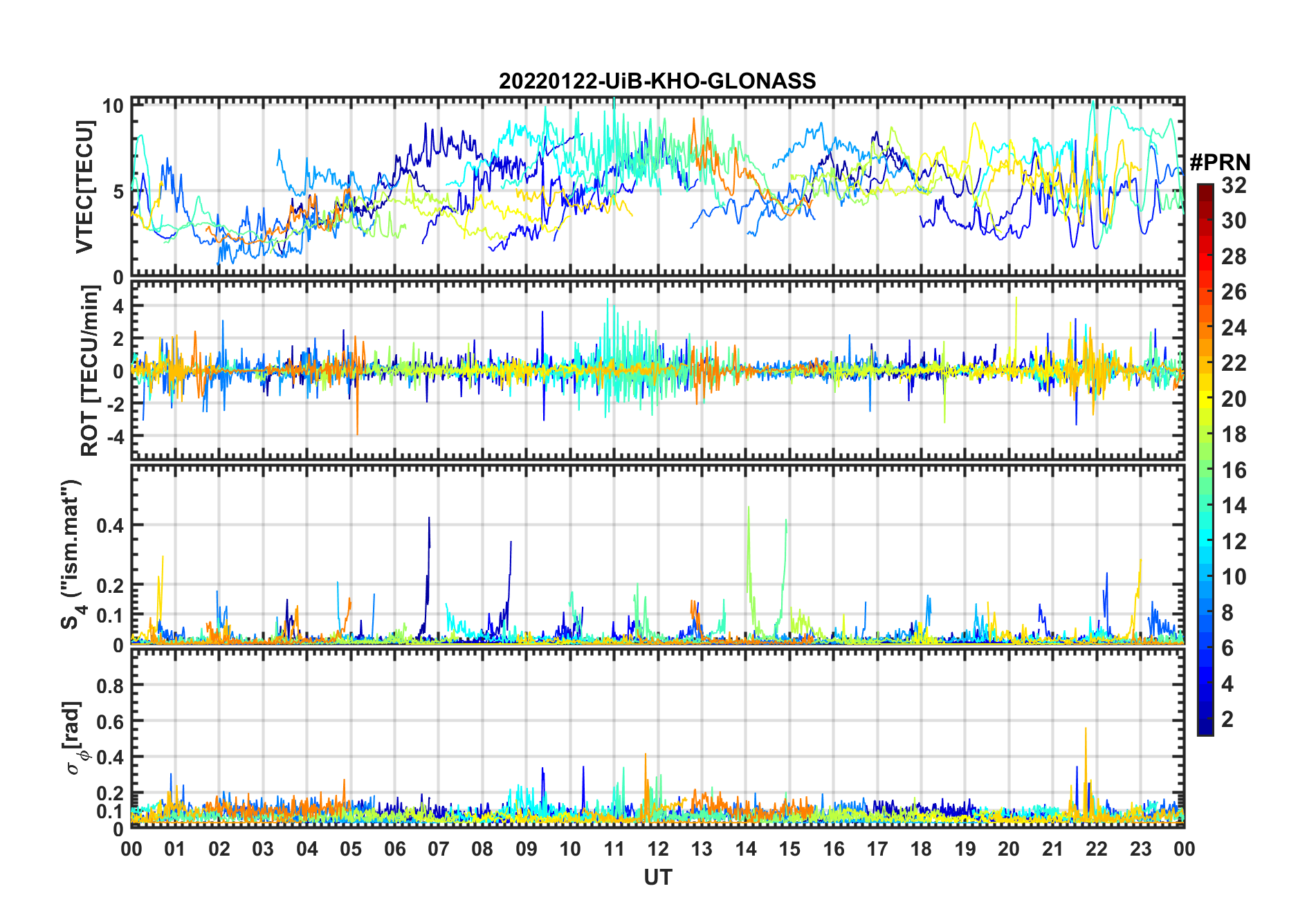Click x-axis tick label 23
The height and width of the screenshot is (920, 1316).
tap(1140, 849)
